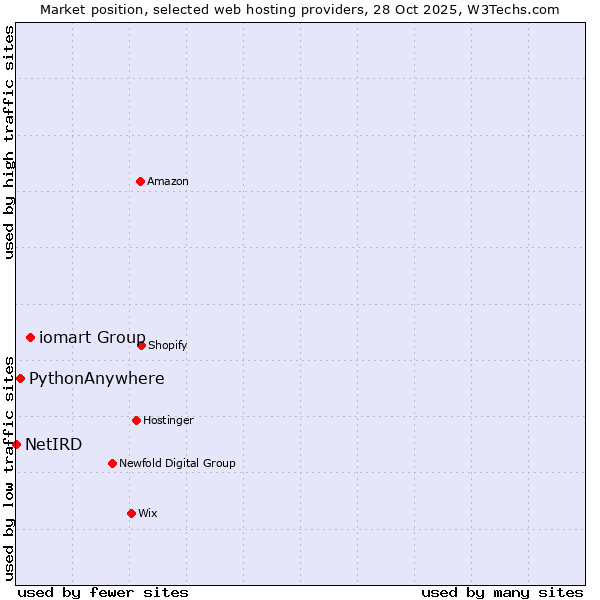Click the iomart Group text label
600x600 pixels.
pyautogui.click(x=92, y=338)
